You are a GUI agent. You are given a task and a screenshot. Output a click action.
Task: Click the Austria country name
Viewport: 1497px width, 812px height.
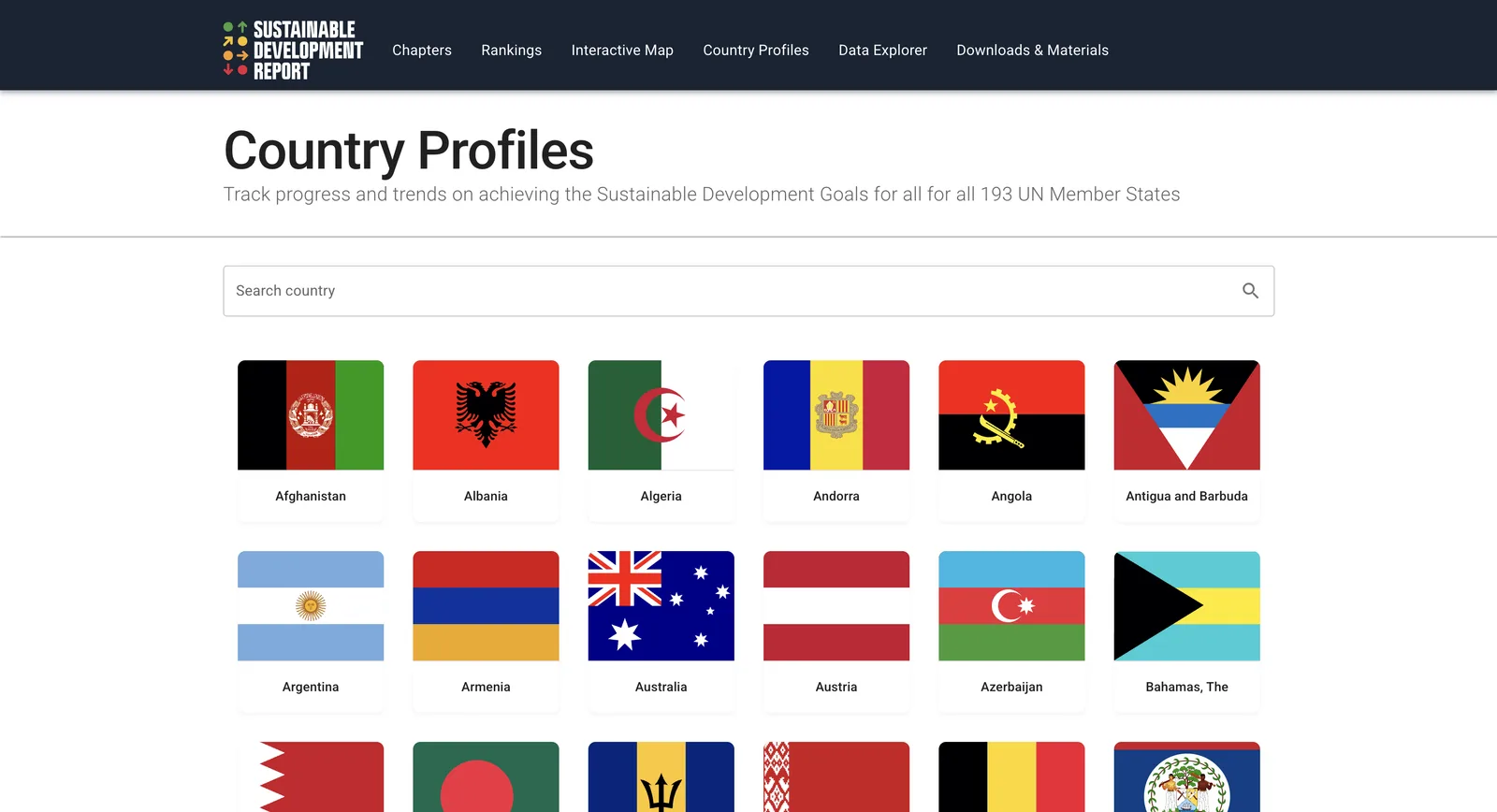click(x=836, y=688)
